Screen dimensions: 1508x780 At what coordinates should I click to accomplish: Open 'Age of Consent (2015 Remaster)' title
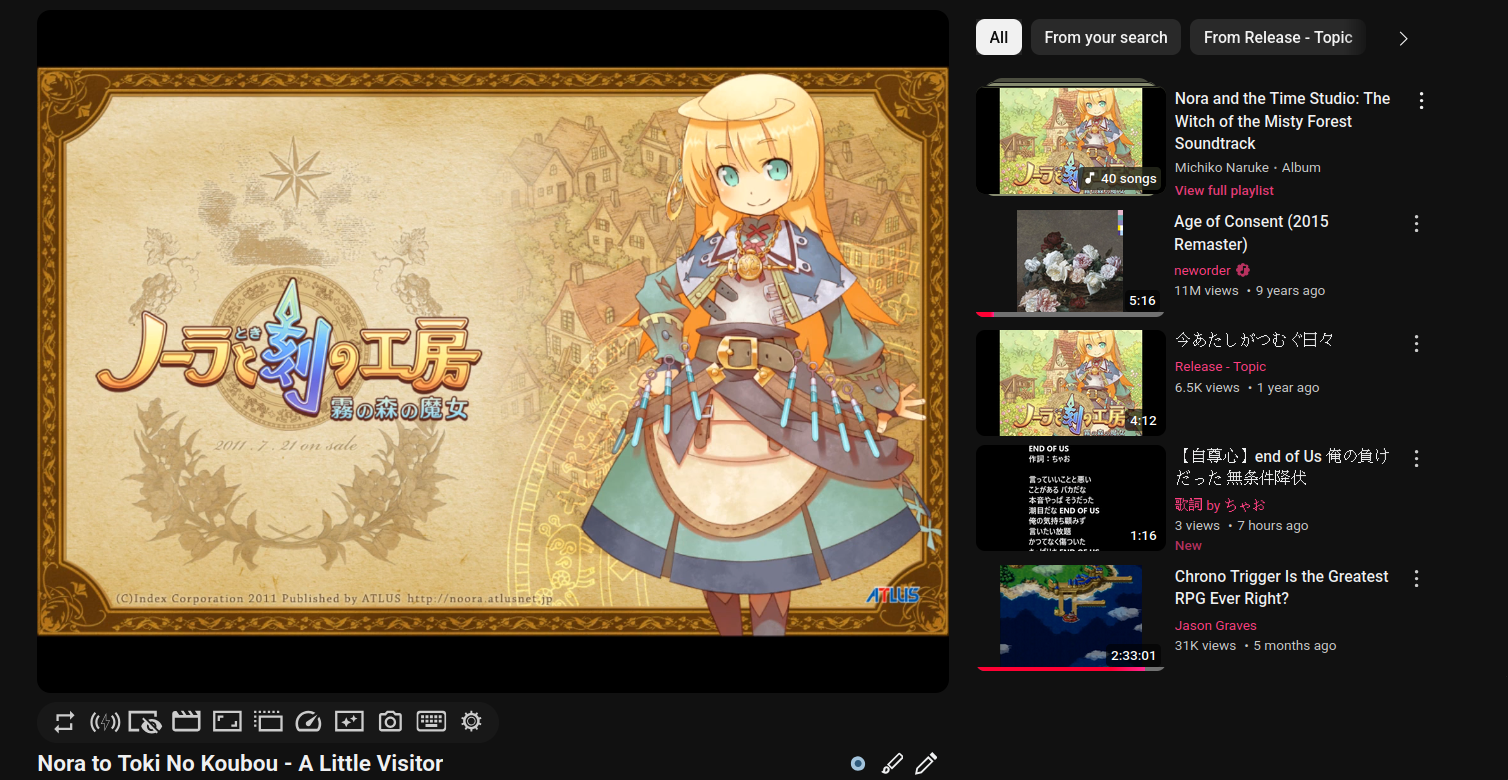[x=1251, y=233]
